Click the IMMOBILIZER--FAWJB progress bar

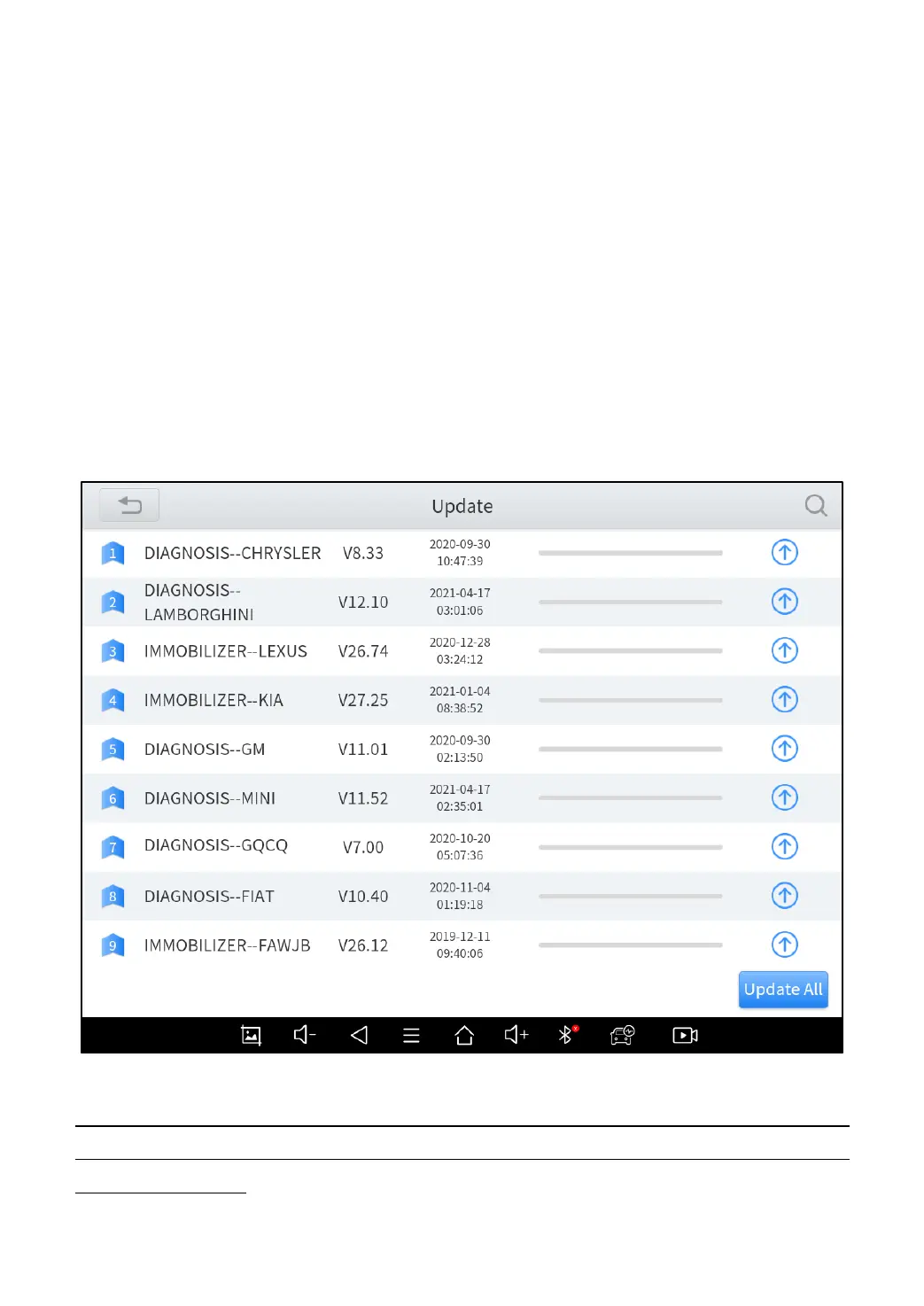click(x=631, y=945)
